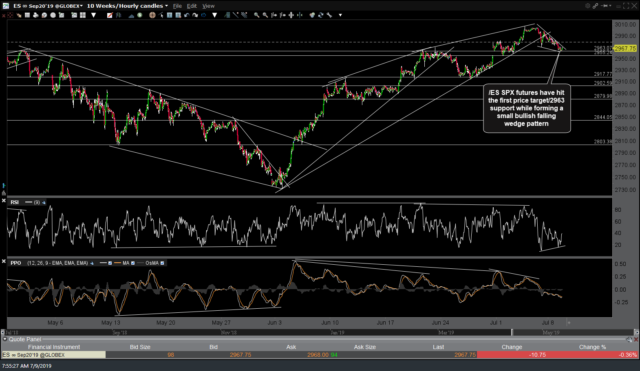Close the RSI indicator panel

(4, 201)
